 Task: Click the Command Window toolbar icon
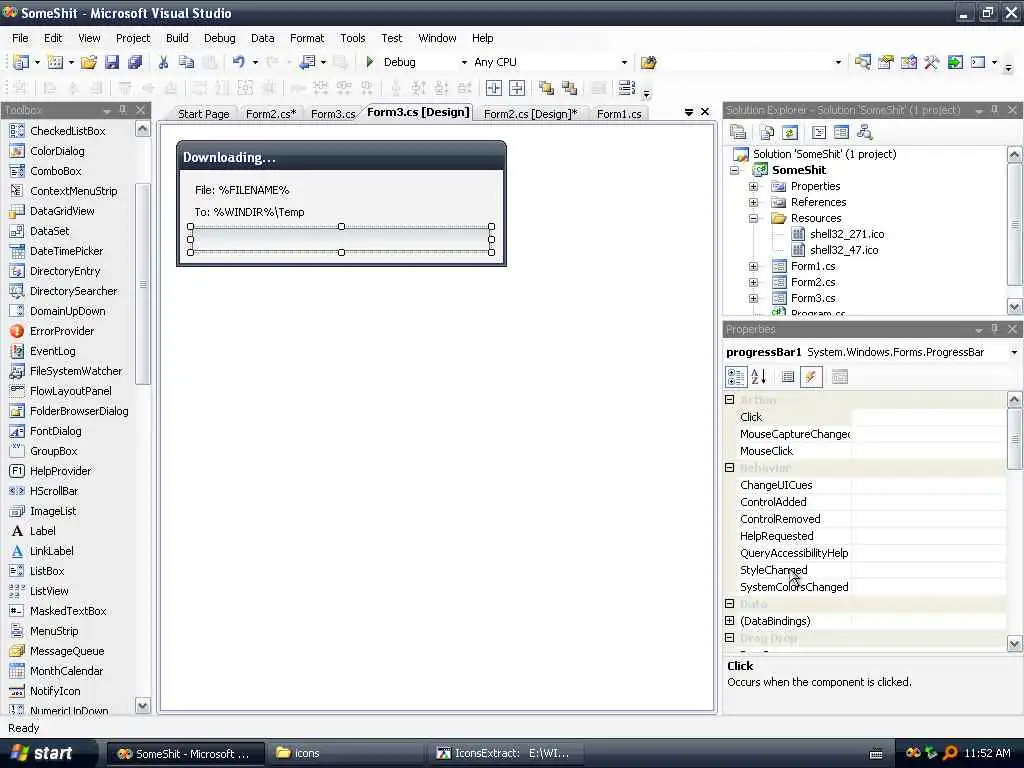(x=978, y=62)
